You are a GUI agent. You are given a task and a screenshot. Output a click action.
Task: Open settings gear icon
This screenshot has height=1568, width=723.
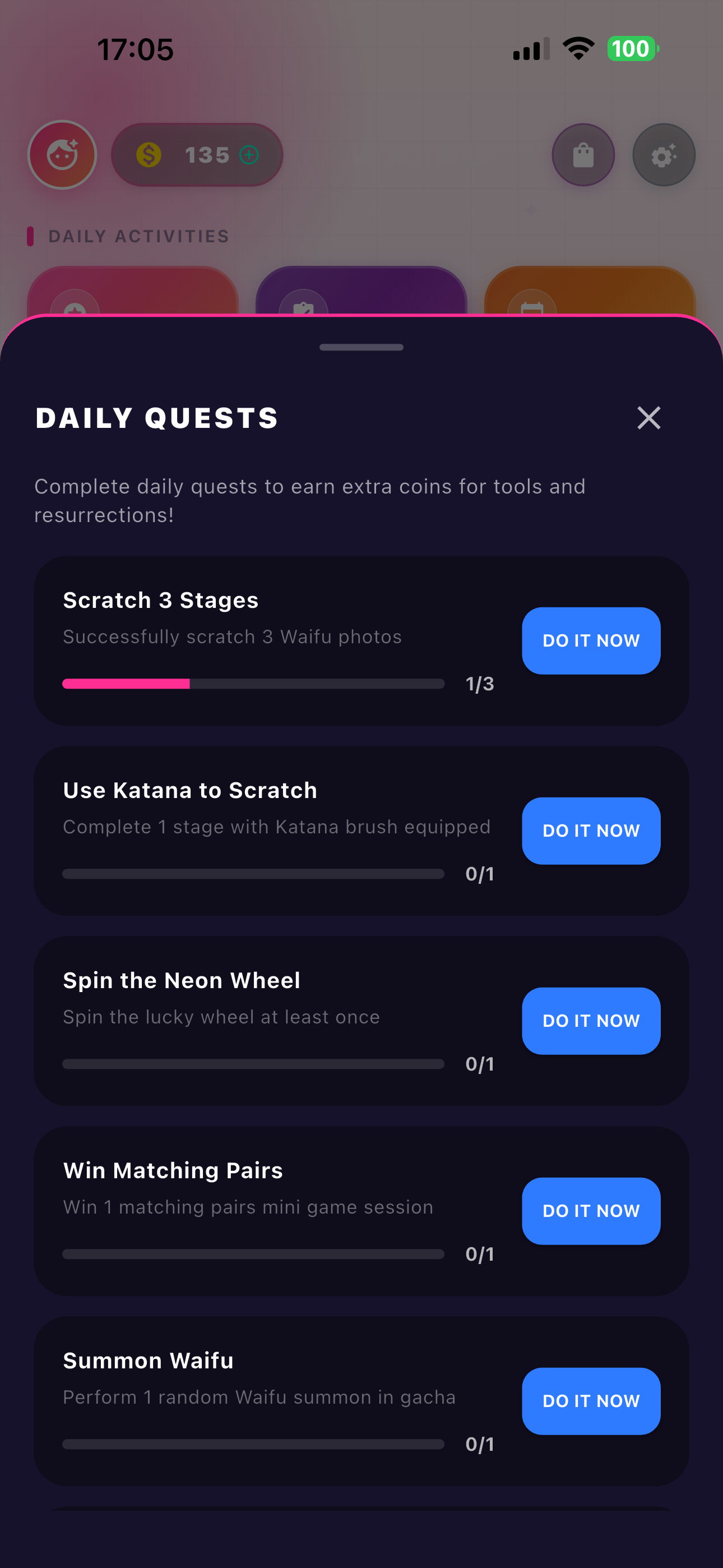[664, 155]
